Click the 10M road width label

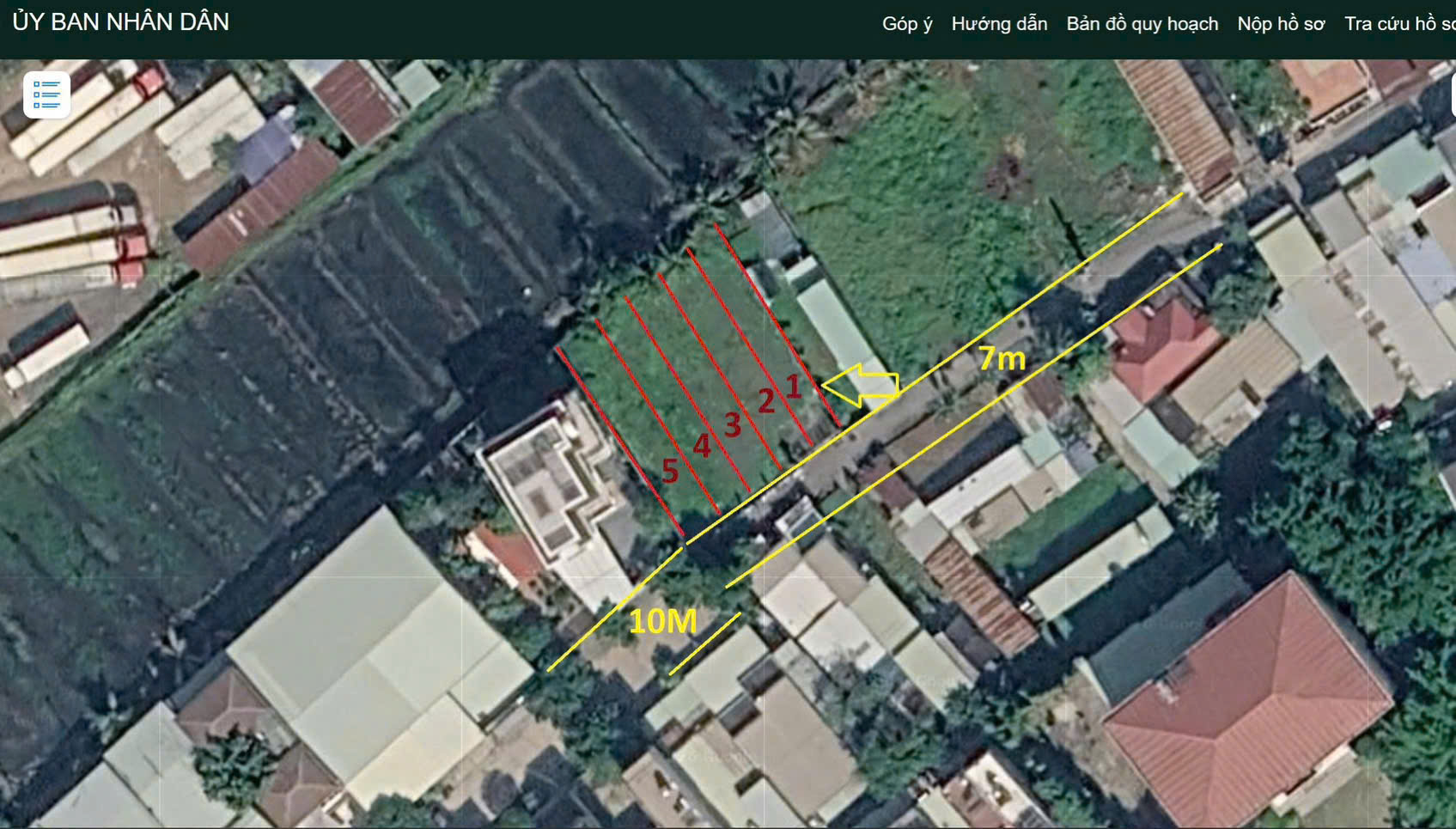(662, 622)
